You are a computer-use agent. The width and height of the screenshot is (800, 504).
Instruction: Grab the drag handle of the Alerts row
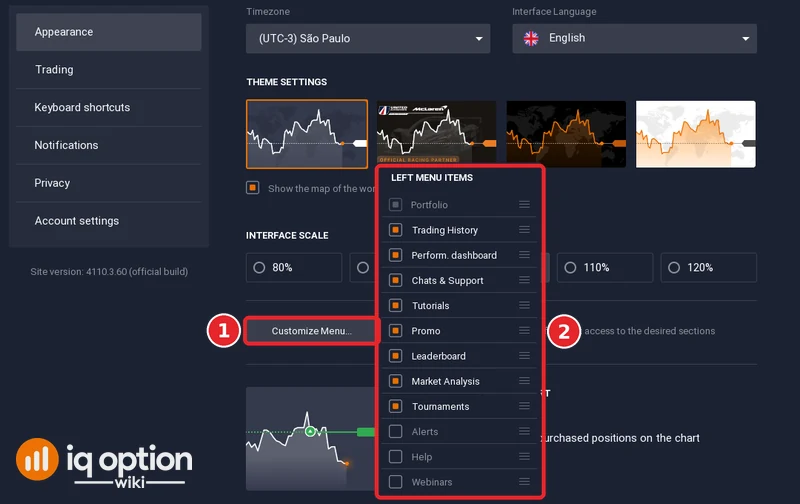tap(524, 432)
